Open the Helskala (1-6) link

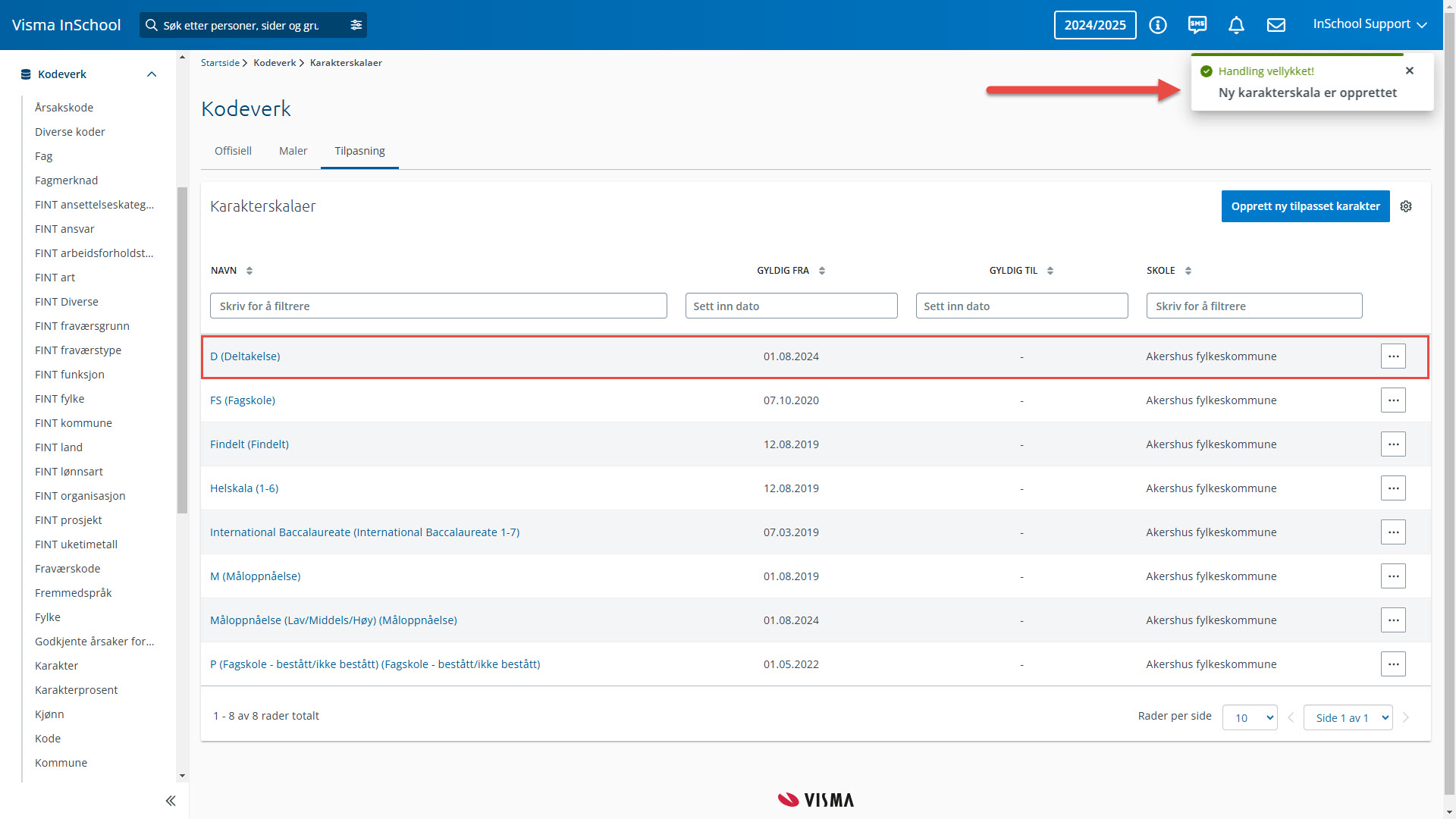244,488
